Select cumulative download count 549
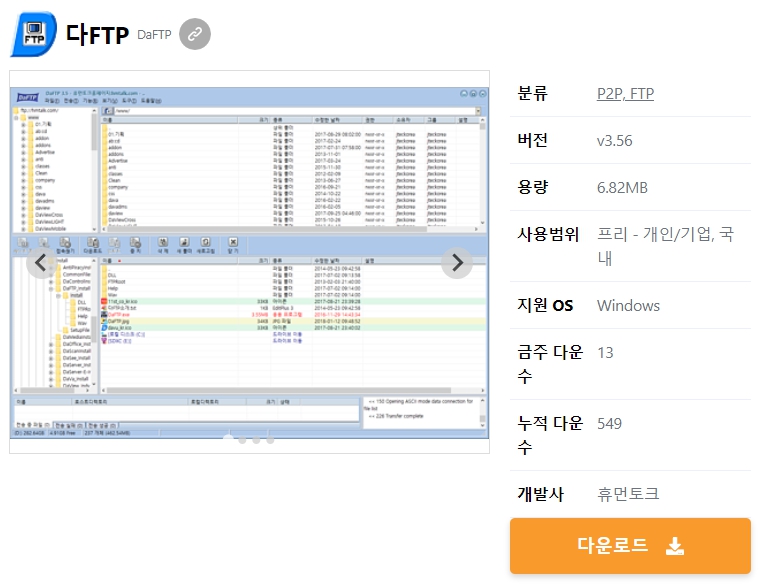 (609, 424)
